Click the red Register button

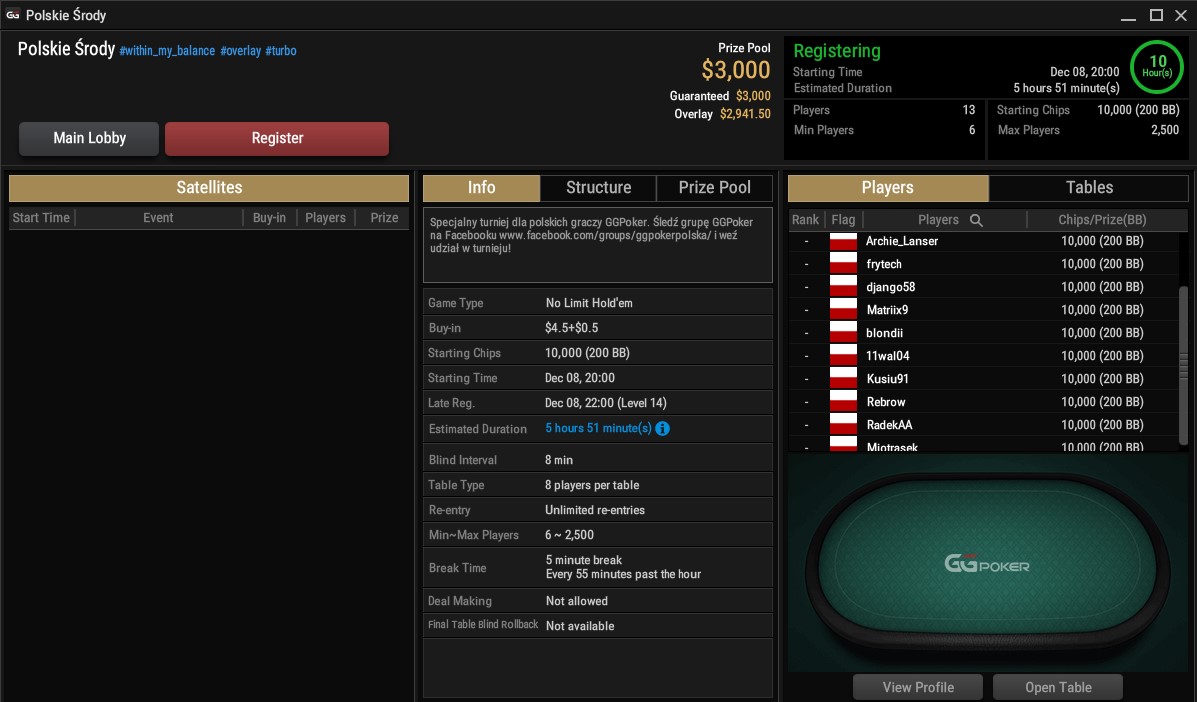click(277, 138)
